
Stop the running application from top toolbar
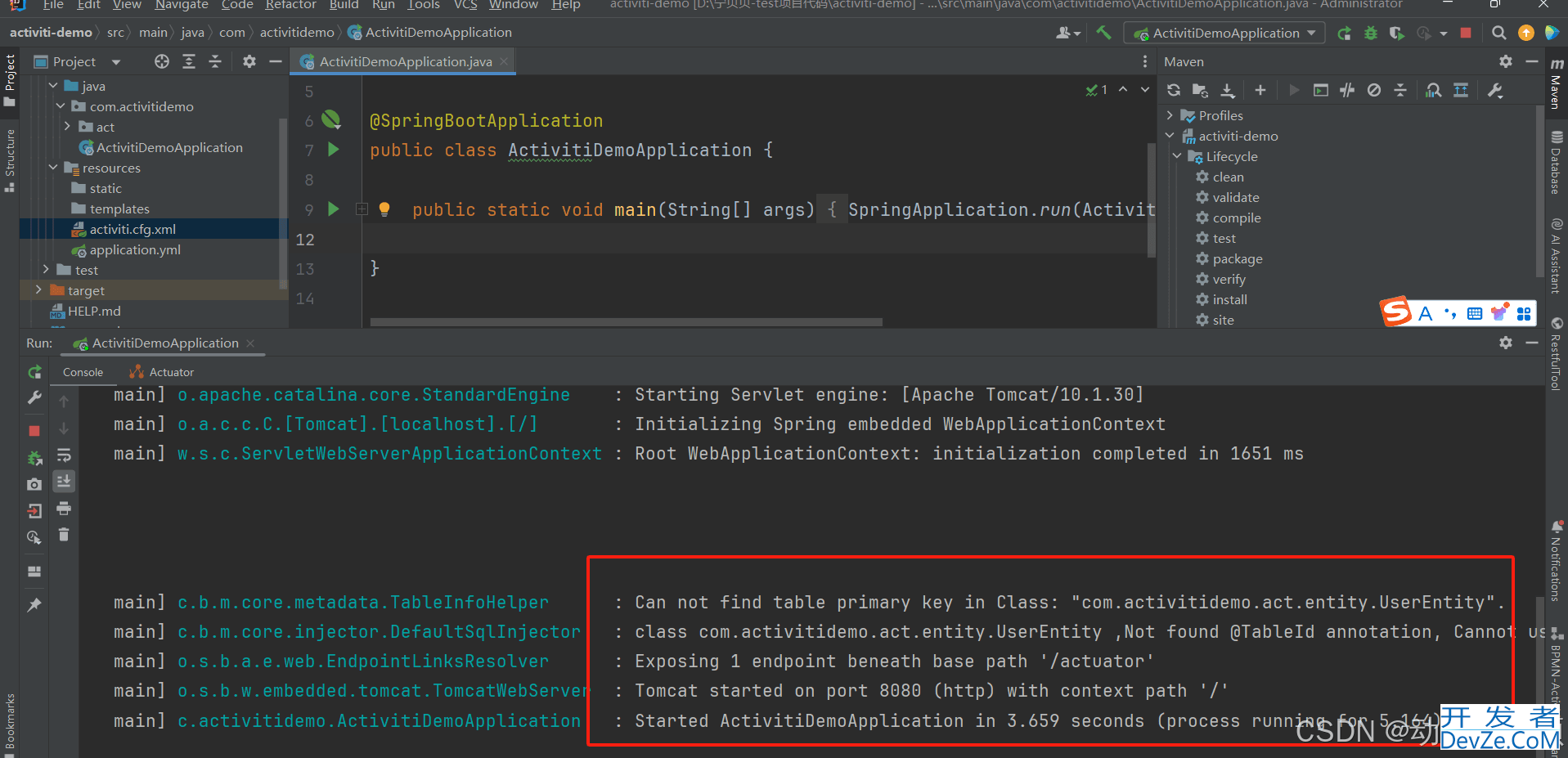point(1466,34)
